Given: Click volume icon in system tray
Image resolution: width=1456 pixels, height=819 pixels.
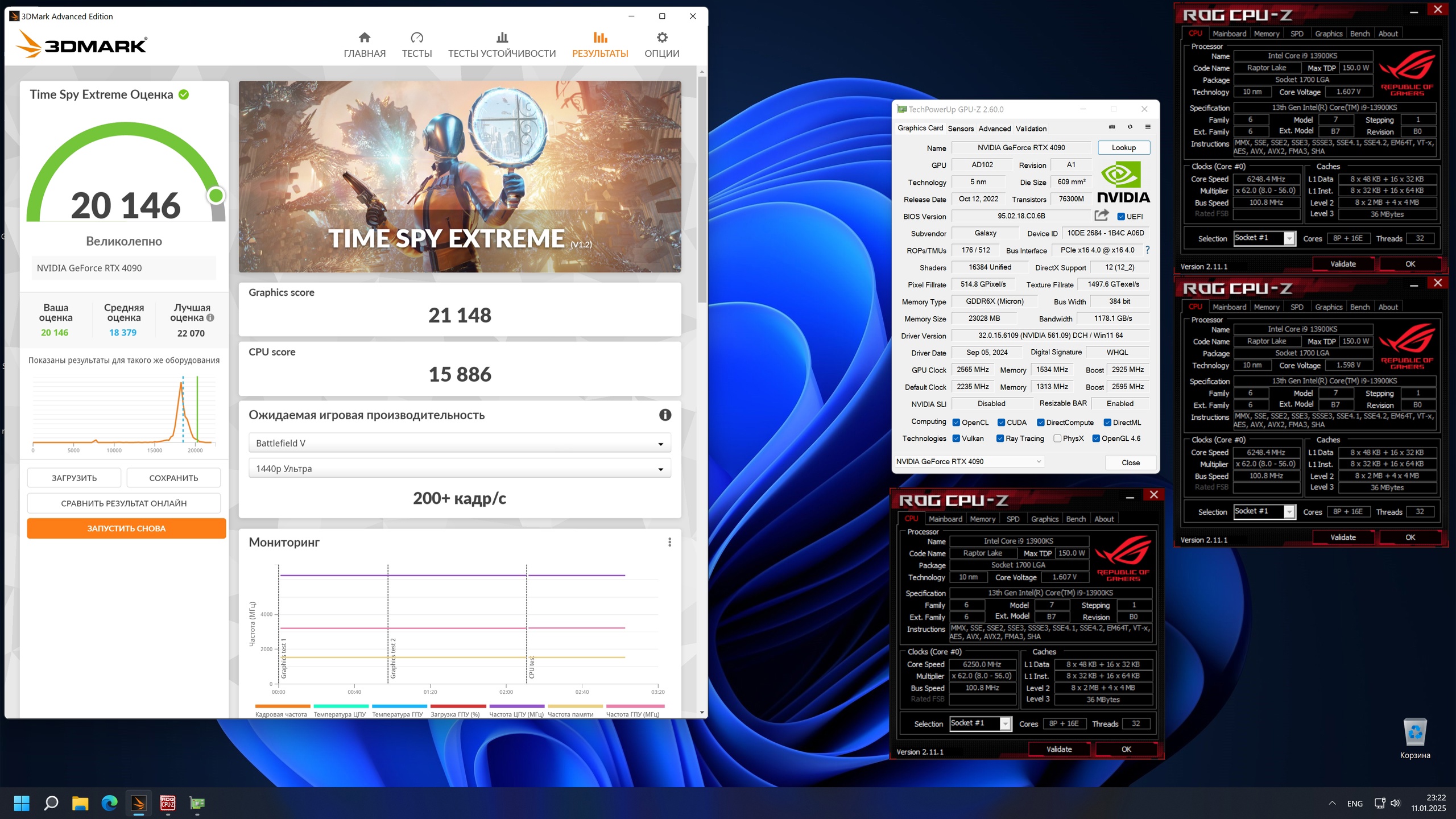Looking at the screenshot, I should 1395,803.
